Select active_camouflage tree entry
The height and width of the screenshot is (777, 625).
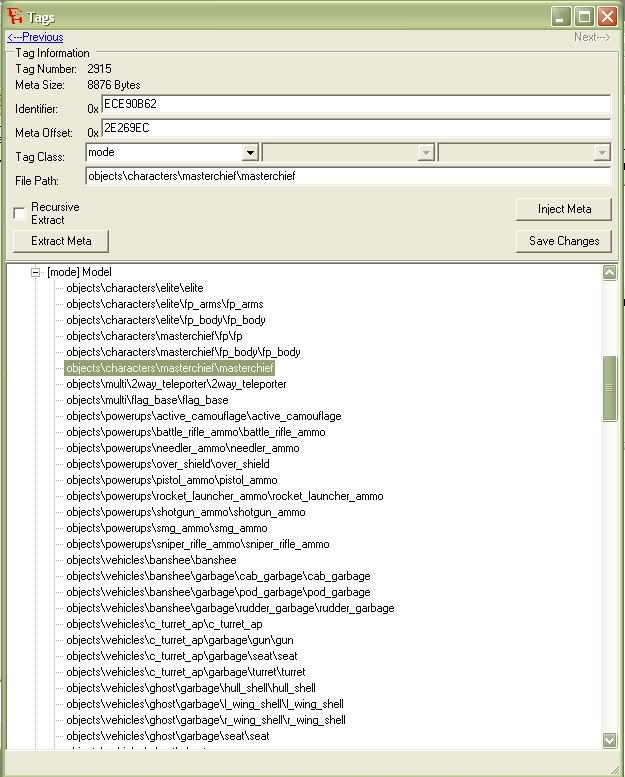tap(204, 416)
